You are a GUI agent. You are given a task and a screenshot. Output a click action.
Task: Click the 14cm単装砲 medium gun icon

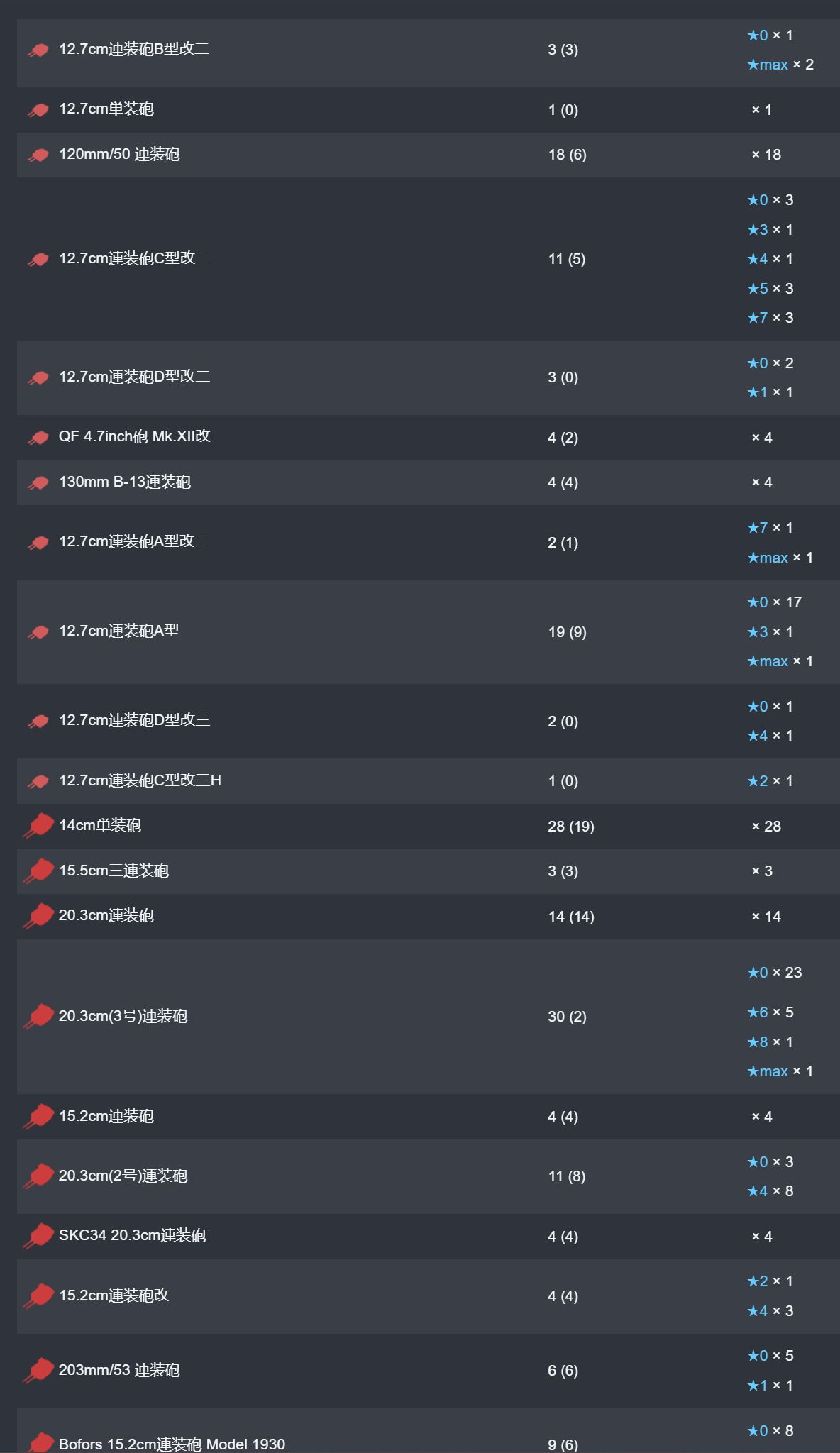point(38,826)
